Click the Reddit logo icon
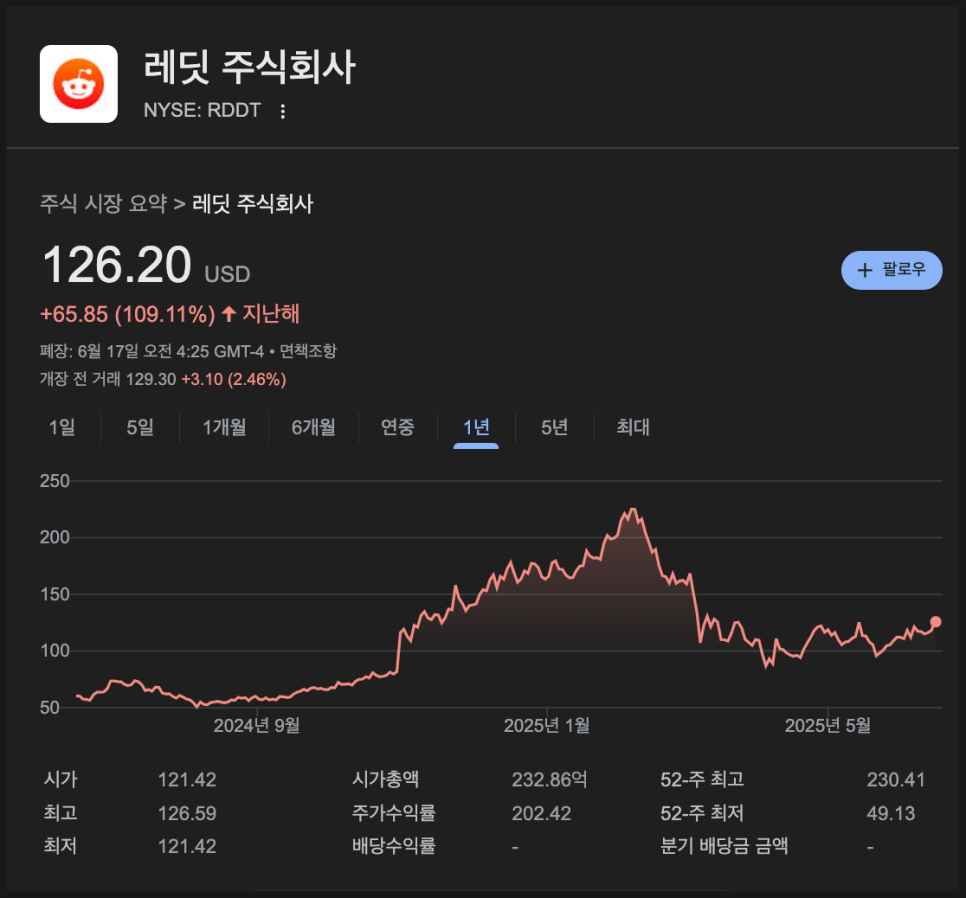 pyautogui.click(x=79, y=84)
